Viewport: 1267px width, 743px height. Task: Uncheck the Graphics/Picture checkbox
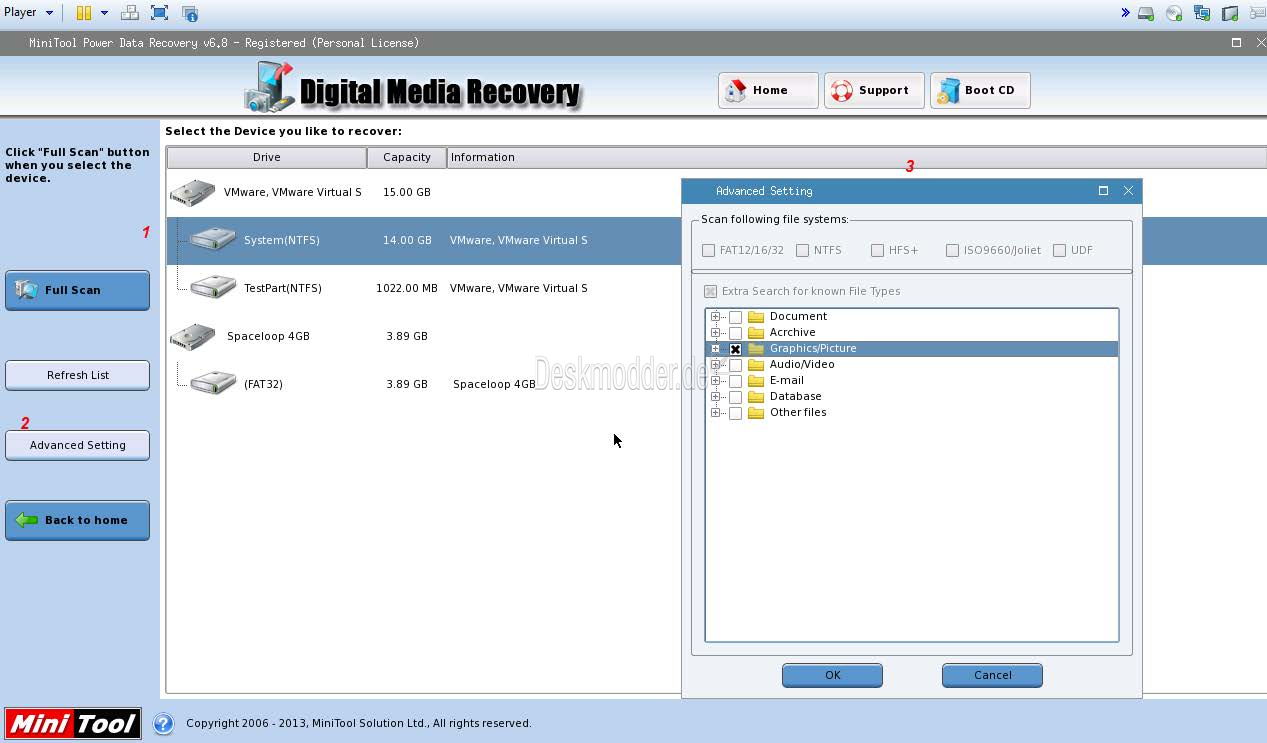735,349
